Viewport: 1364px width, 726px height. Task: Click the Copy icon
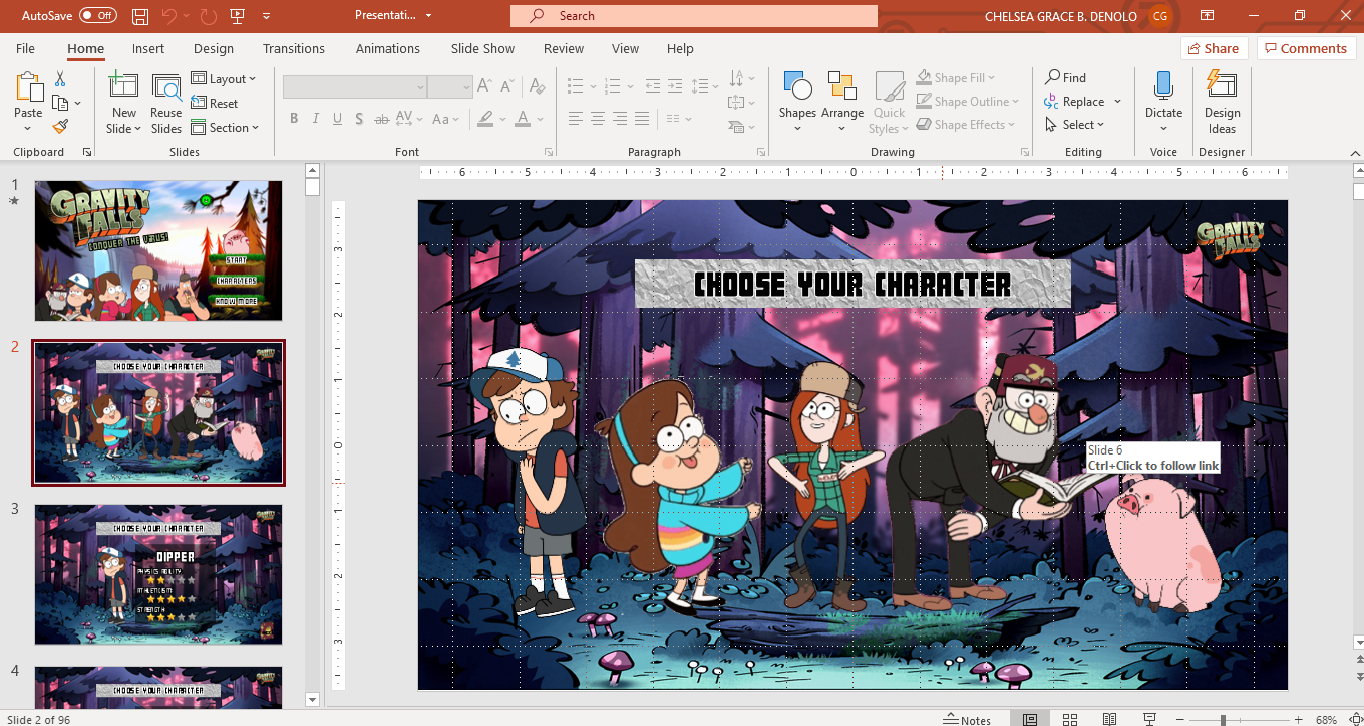tap(60, 103)
